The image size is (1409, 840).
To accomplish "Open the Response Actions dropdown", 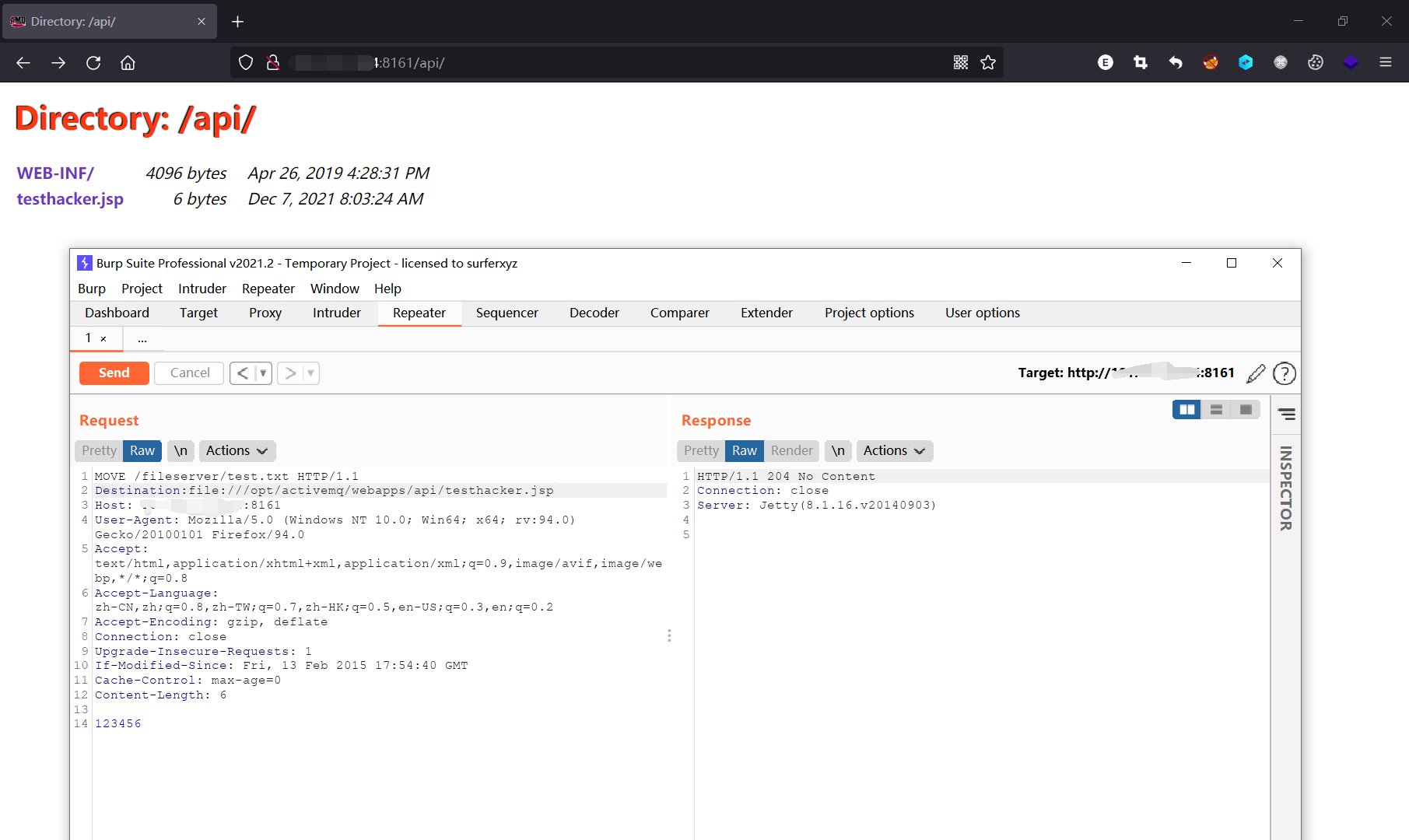I will (895, 451).
